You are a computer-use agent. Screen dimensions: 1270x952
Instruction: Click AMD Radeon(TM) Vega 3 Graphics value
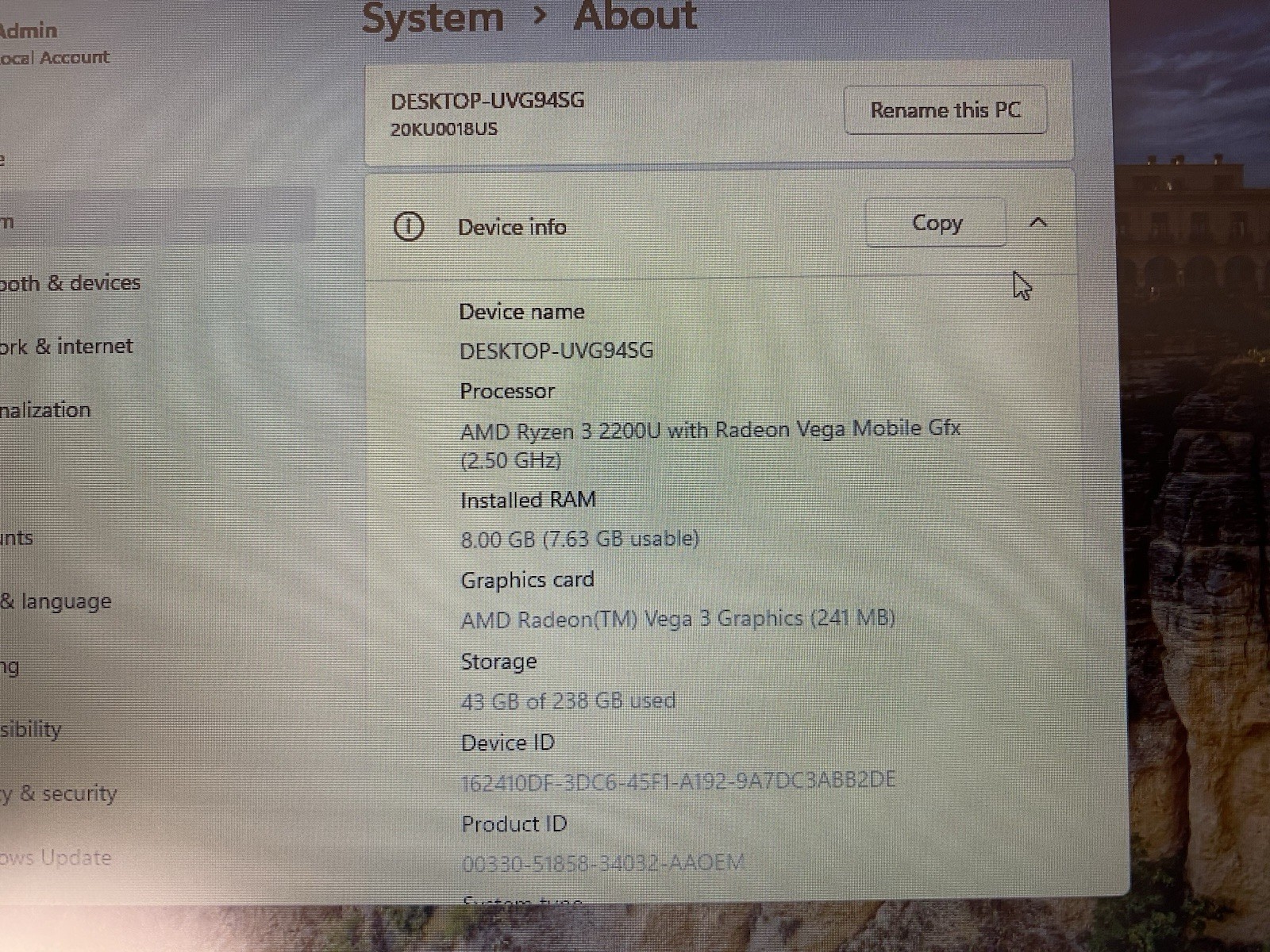tap(678, 619)
